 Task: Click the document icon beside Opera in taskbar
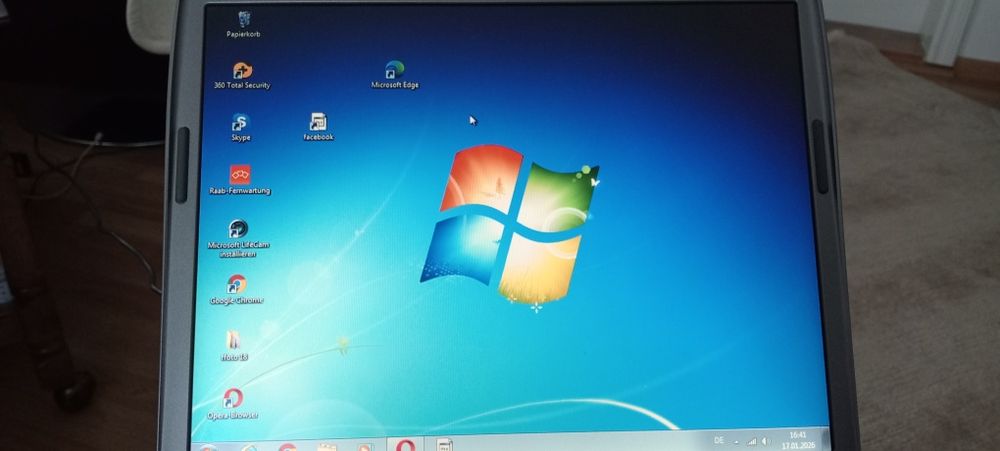pos(445,444)
